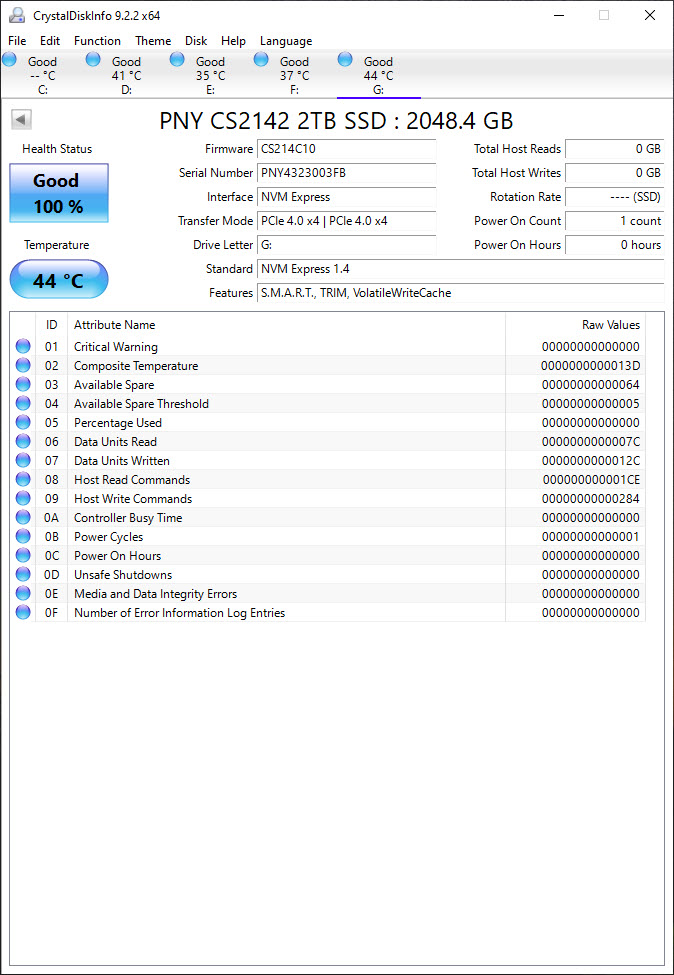Click the status orb for Power On Hours attribute
The height and width of the screenshot is (975, 674).
[23, 555]
